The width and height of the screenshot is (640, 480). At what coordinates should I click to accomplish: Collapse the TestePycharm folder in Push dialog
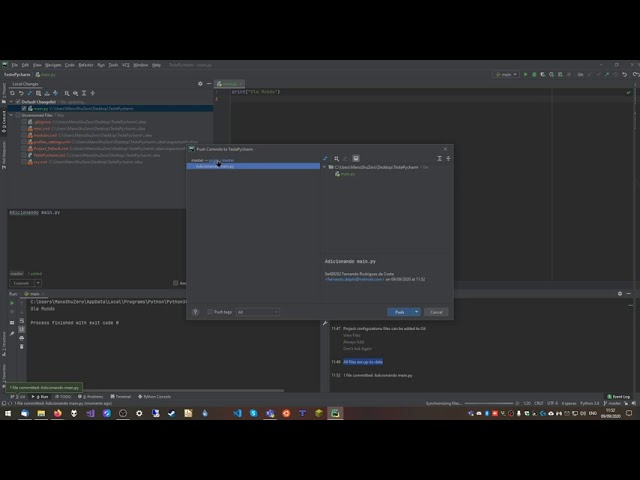coord(325,167)
